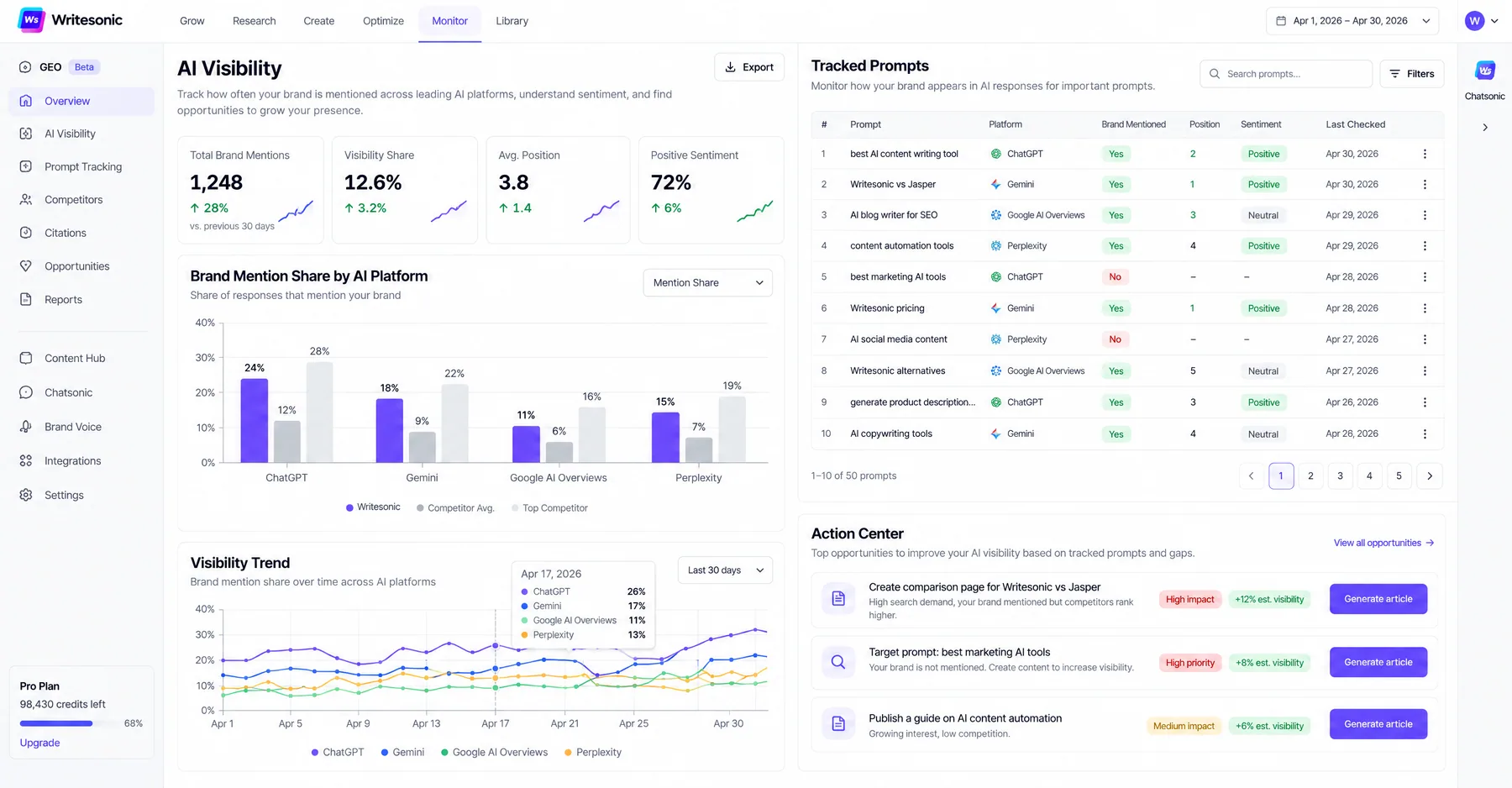The height and width of the screenshot is (788, 1512).
Task: Open row menu for best marketing AI tools
Action: tap(1425, 276)
